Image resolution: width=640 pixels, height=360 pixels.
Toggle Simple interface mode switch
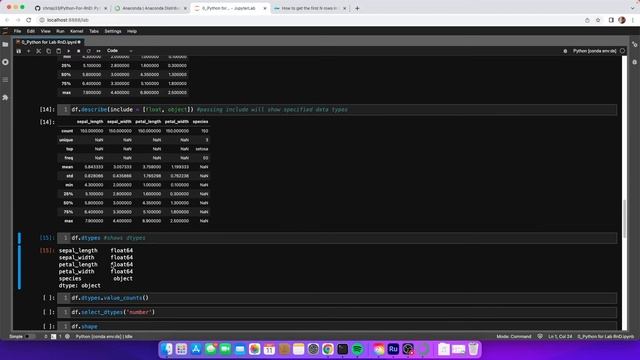(30, 336)
